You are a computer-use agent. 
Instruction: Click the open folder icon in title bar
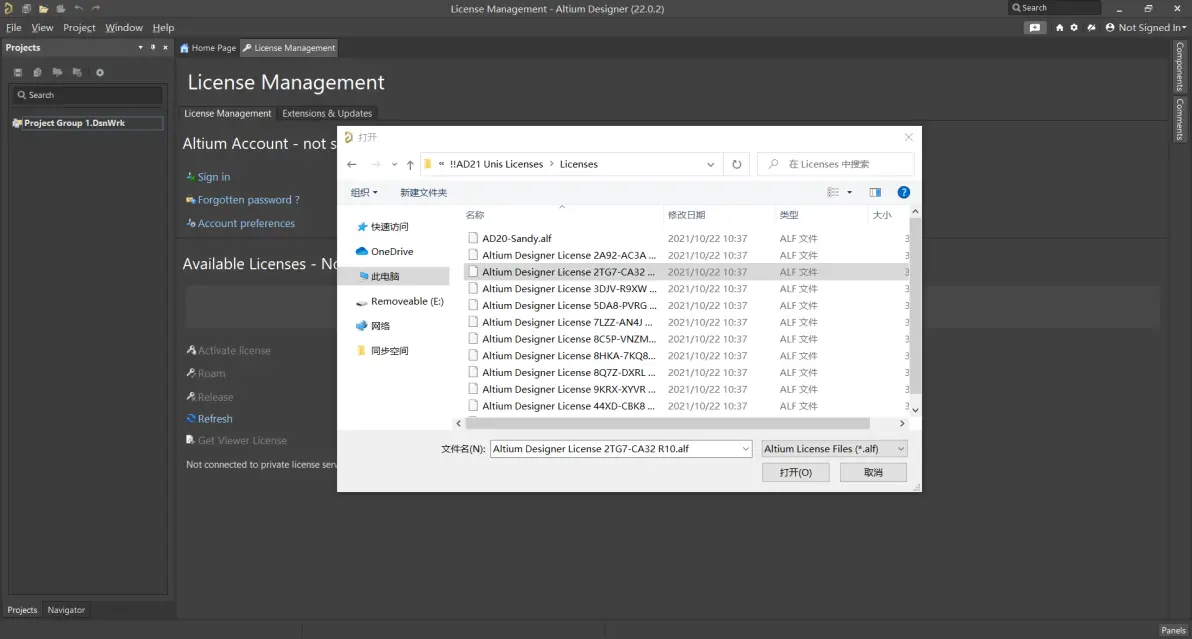(x=43, y=8)
